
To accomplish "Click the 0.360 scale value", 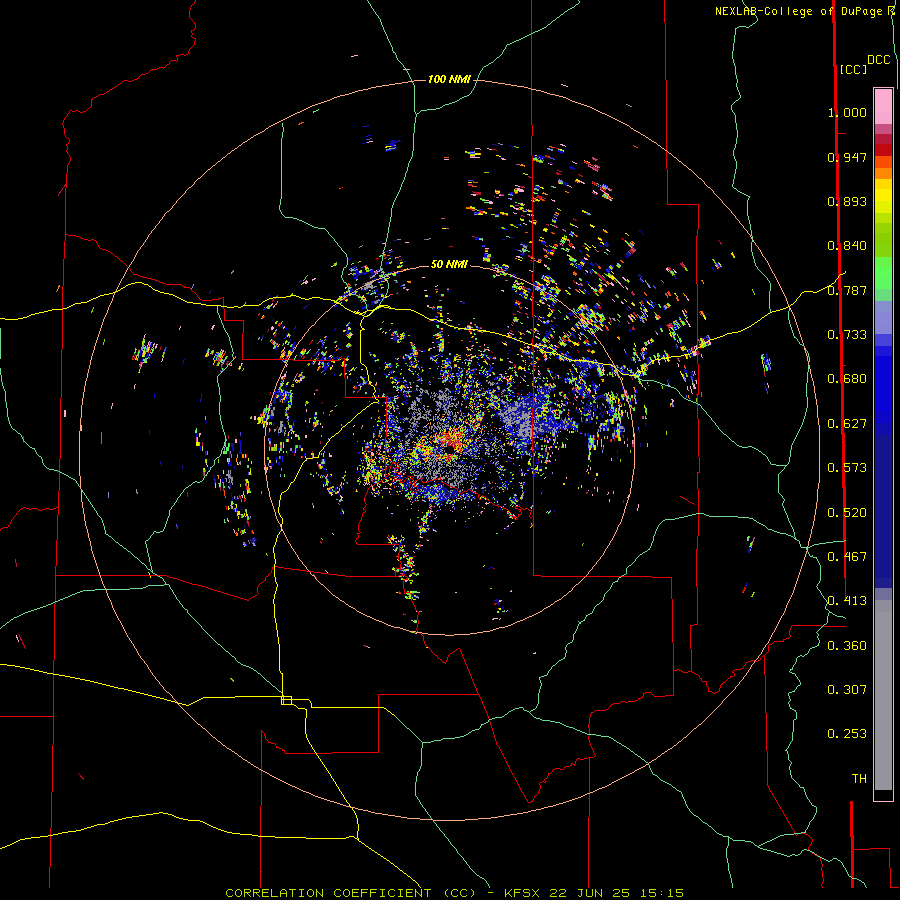I will pyautogui.click(x=847, y=646).
